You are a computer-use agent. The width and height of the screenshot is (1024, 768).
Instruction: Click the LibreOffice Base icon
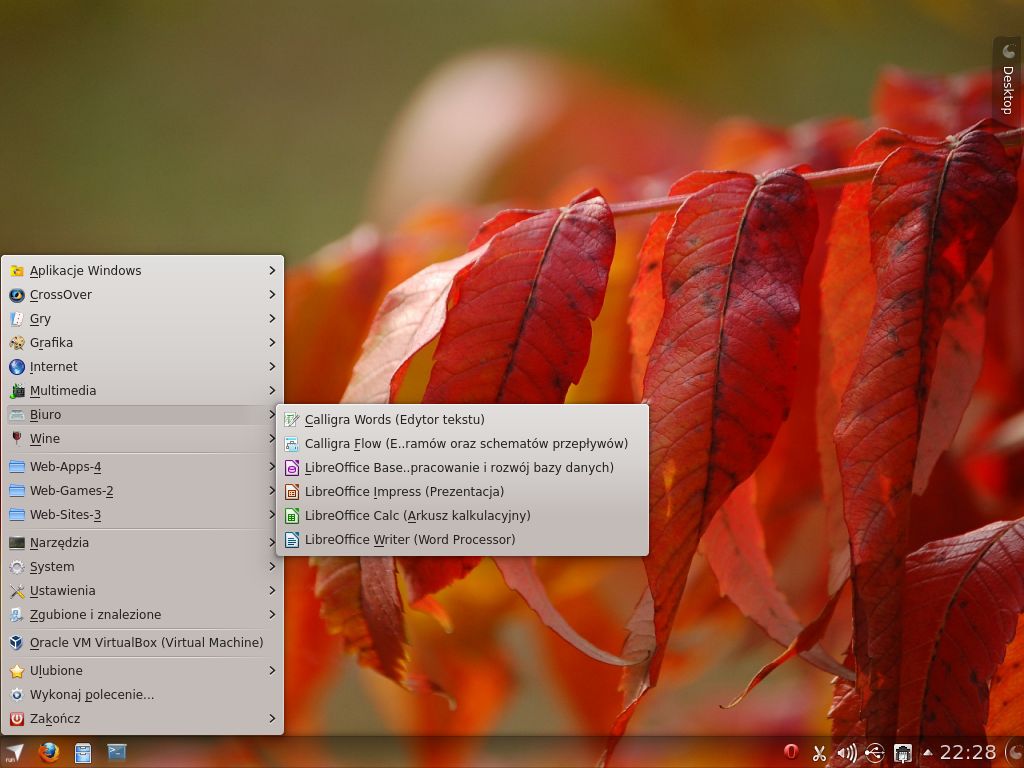(x=292, y=468)
